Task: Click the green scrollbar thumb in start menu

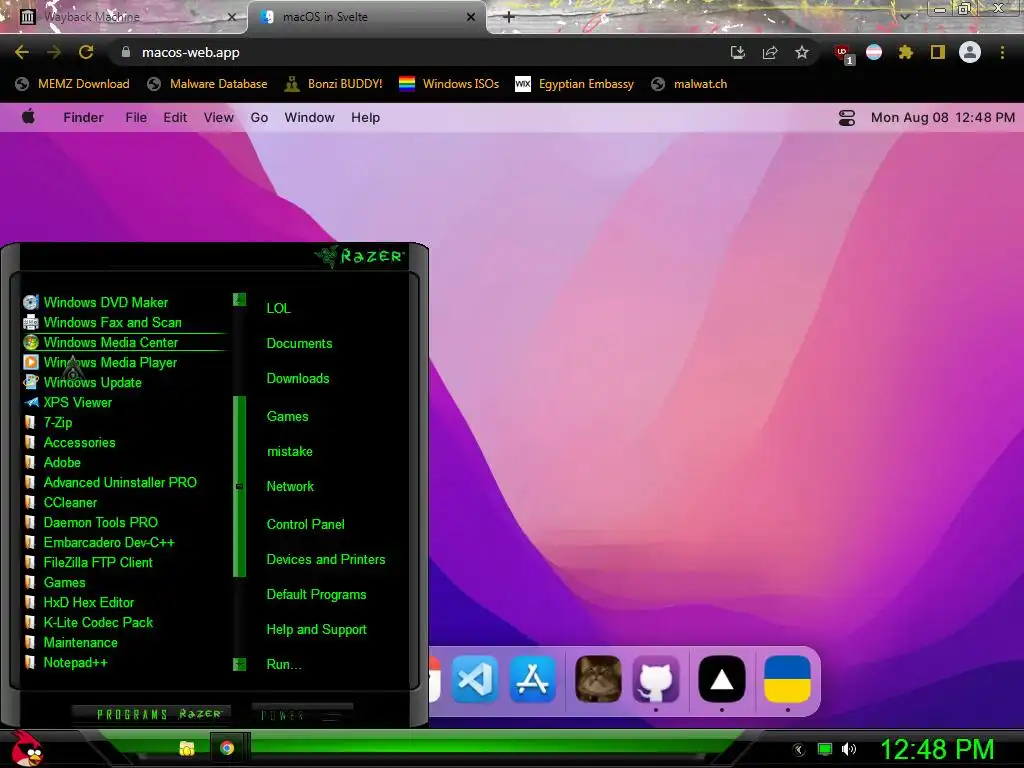Action: [x=239, y=487]
